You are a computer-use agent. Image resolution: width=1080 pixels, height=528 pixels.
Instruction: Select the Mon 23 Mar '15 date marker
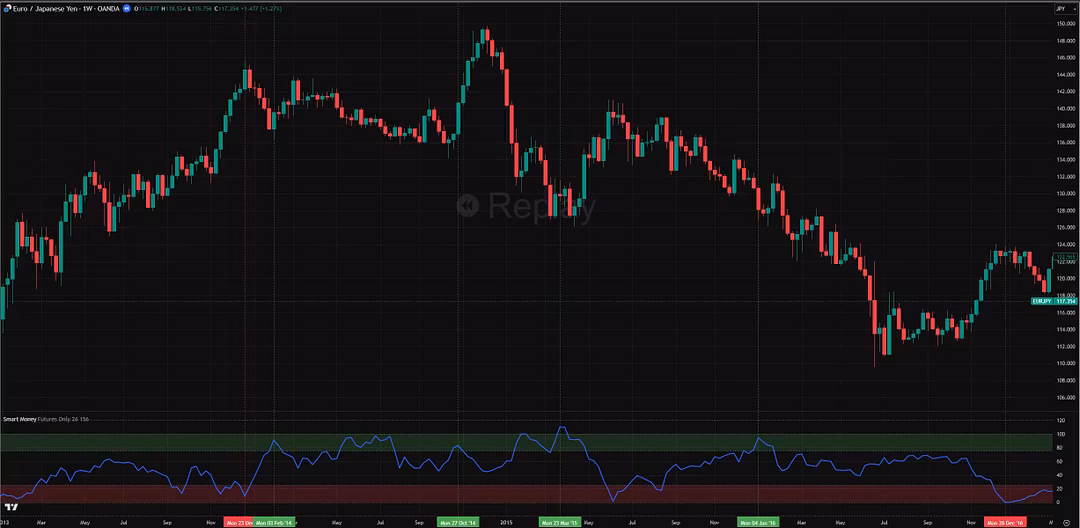click(x=560, y=522)
